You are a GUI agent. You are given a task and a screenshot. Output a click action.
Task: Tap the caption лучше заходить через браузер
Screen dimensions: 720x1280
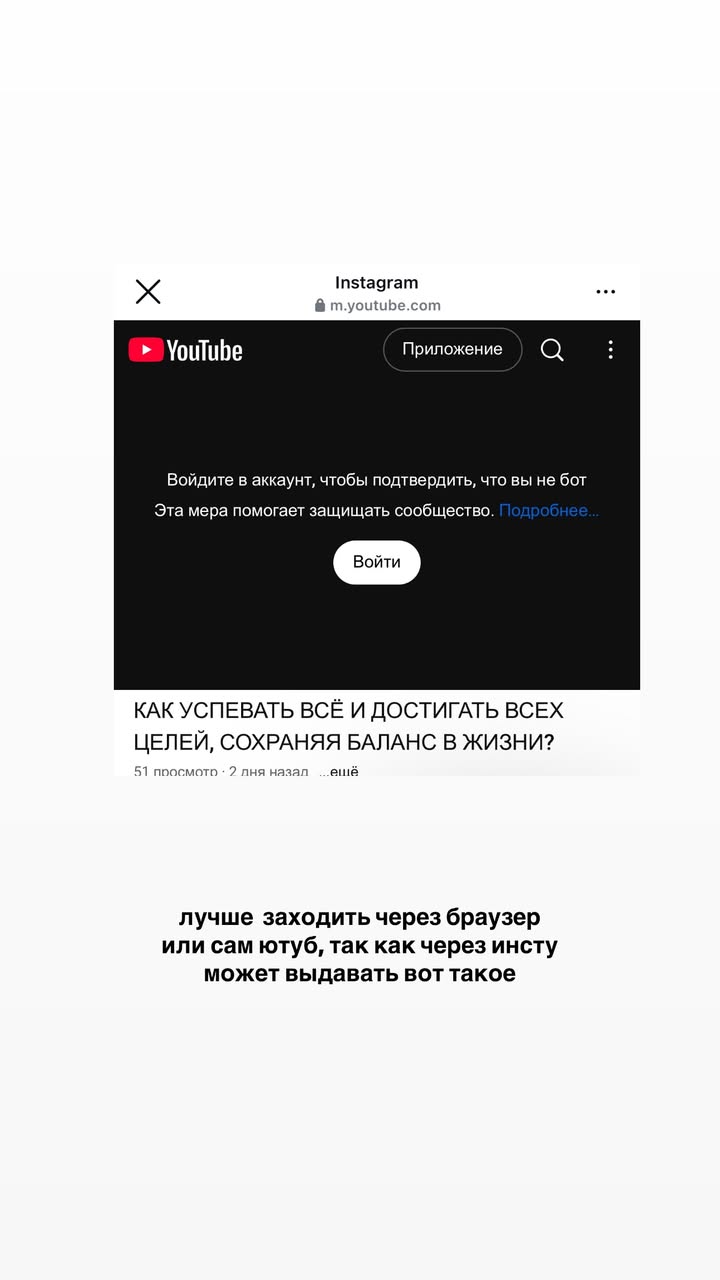[x=360, y=917]
